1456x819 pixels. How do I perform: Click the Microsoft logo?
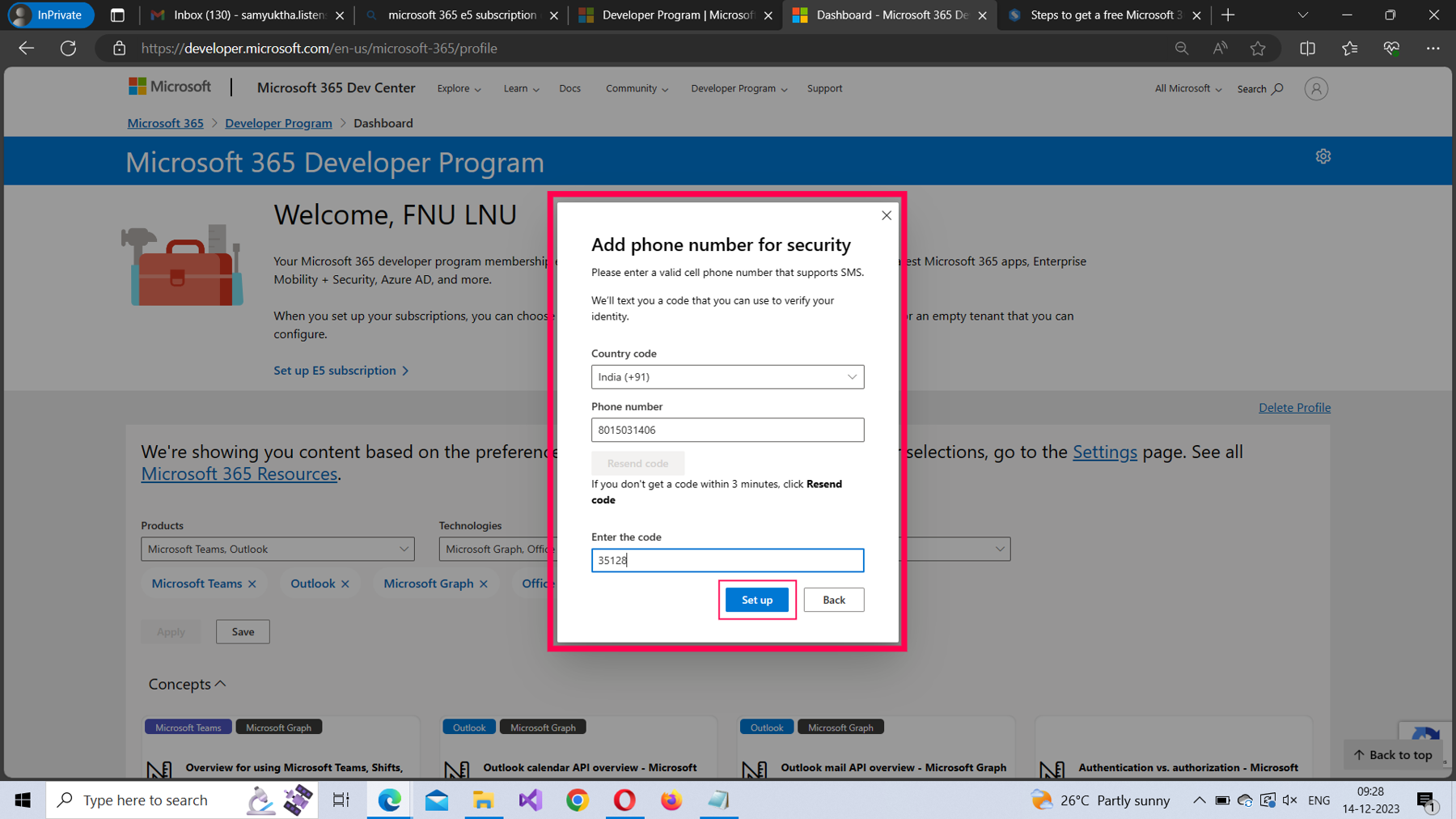[170, 87]
